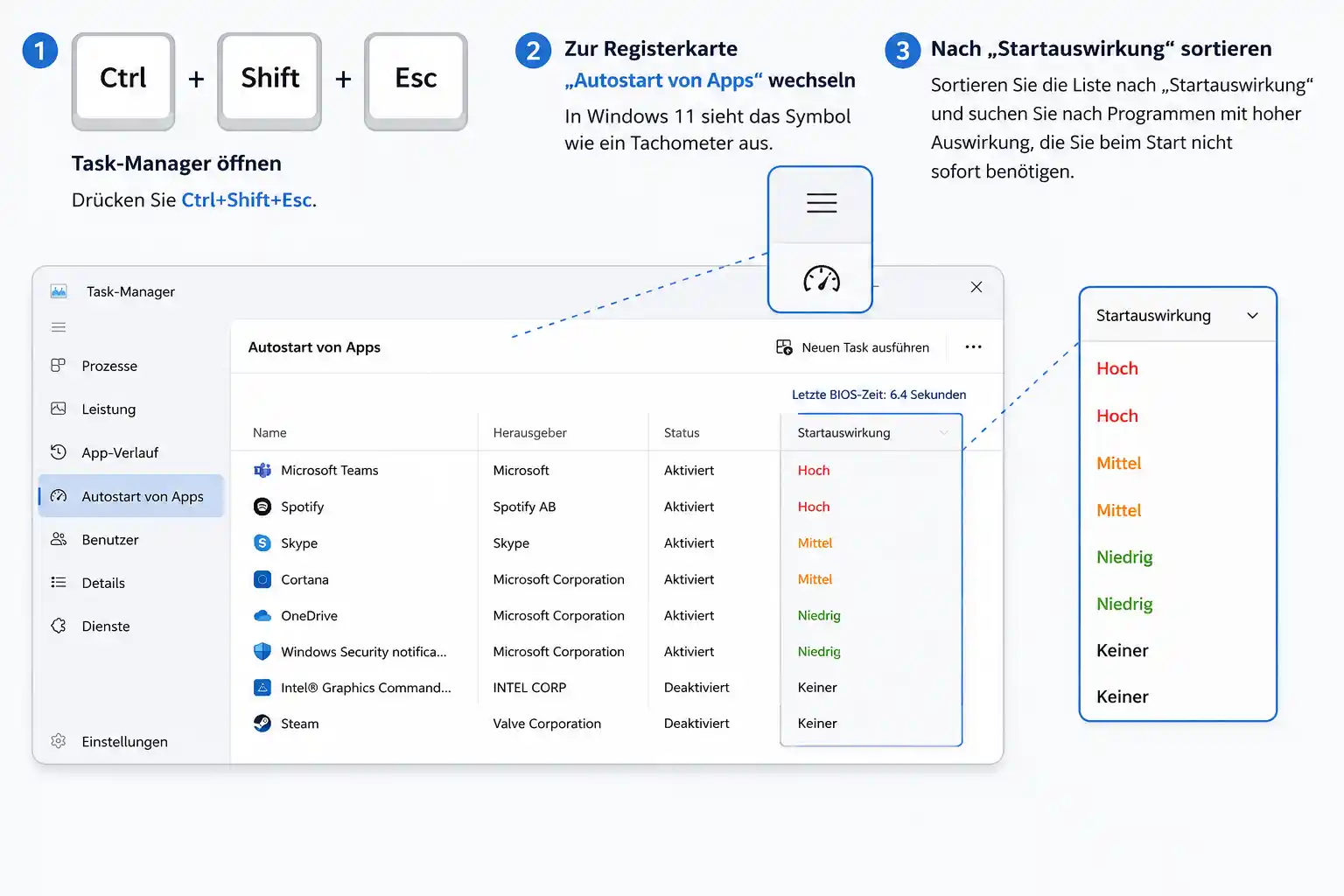Click the Spotify AB publisher cell

click(524, 507)
